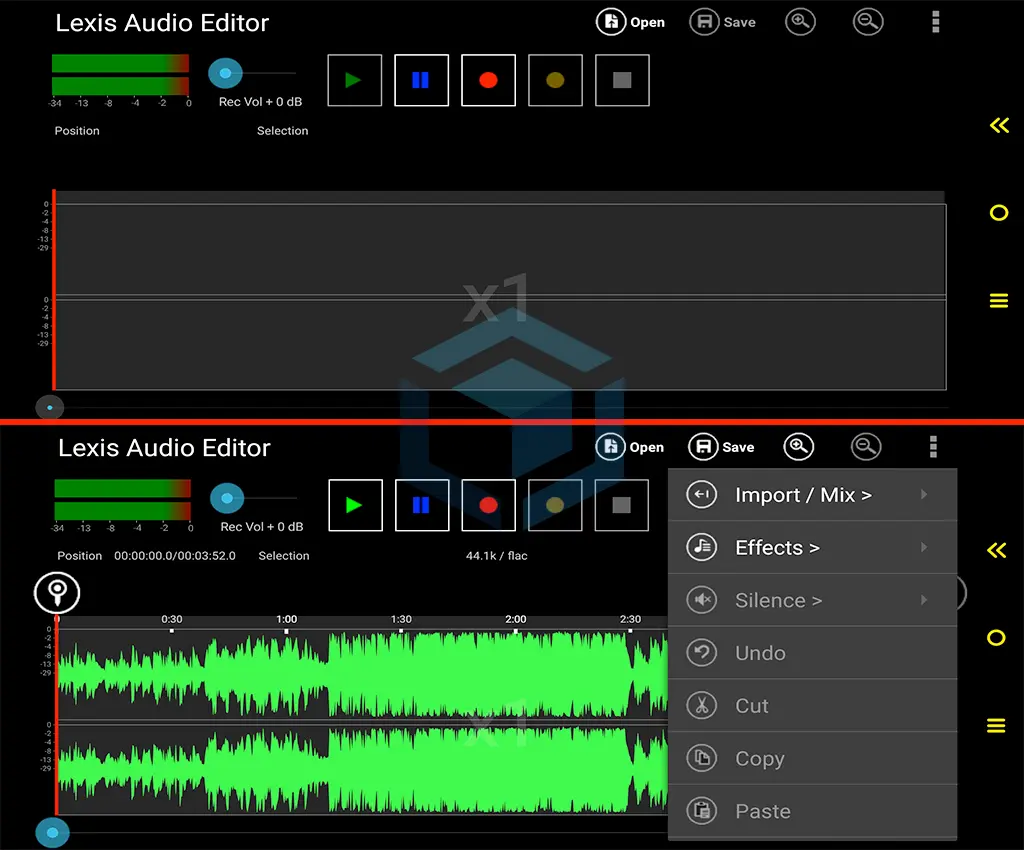Click Open icon in top editor
Viewport: 1024px width, 850px height.
click(x=611, y=22)
